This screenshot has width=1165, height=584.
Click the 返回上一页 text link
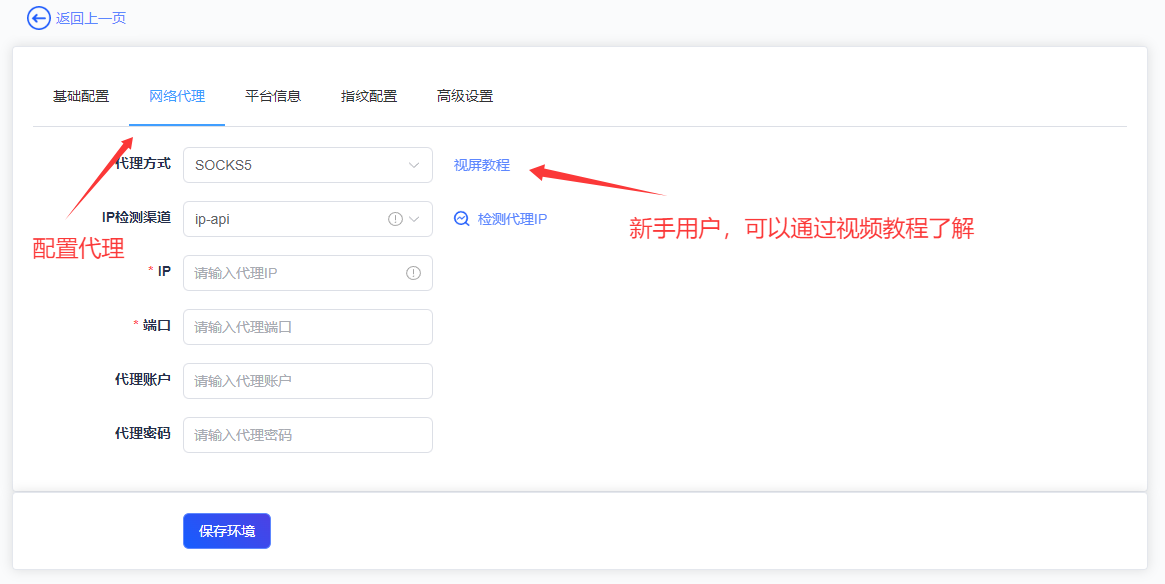pyautogui.click(x=91, y=18)
